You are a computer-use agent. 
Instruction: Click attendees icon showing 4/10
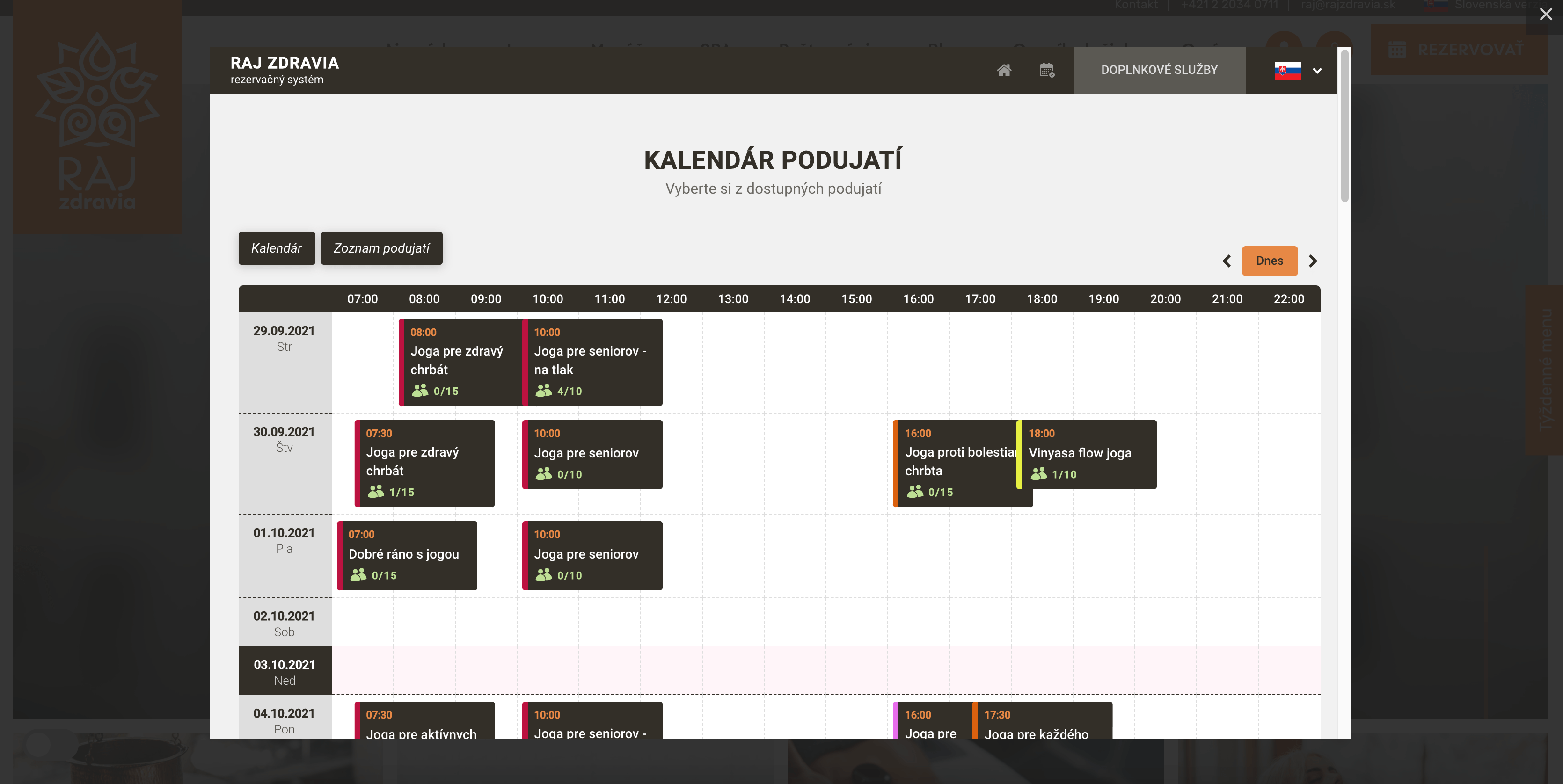tap(544, 391)
